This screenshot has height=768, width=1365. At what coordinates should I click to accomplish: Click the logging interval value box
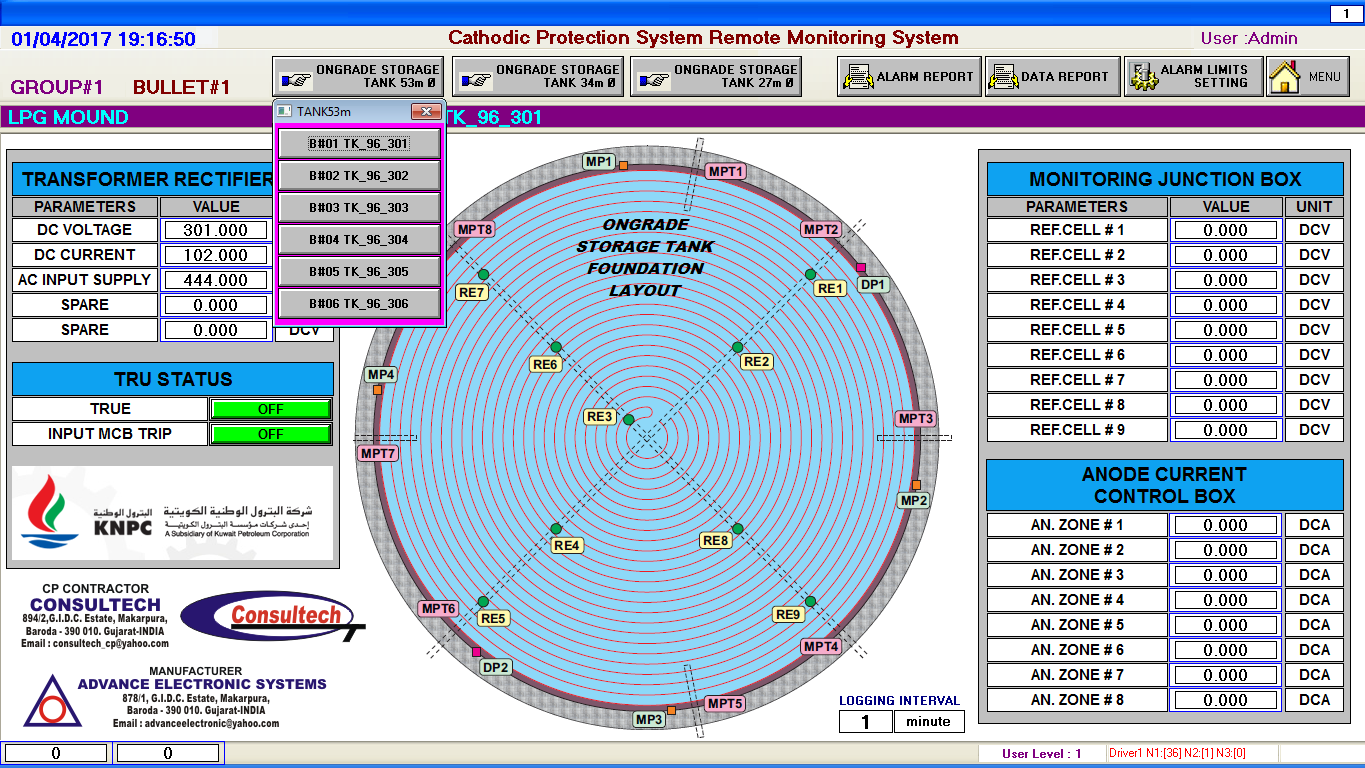865,721
